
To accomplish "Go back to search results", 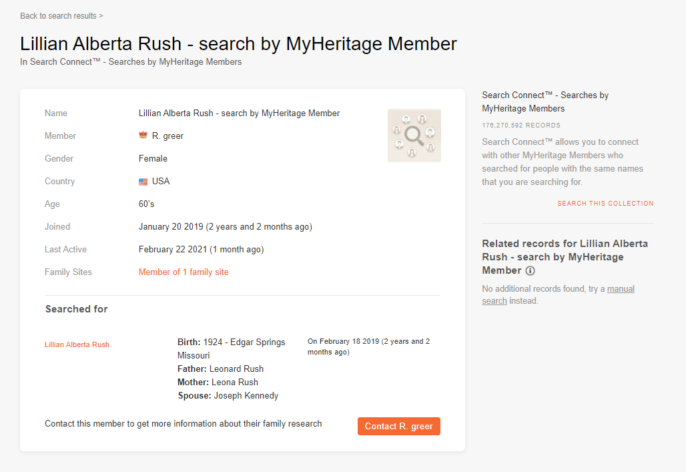I will coord(61,16).
